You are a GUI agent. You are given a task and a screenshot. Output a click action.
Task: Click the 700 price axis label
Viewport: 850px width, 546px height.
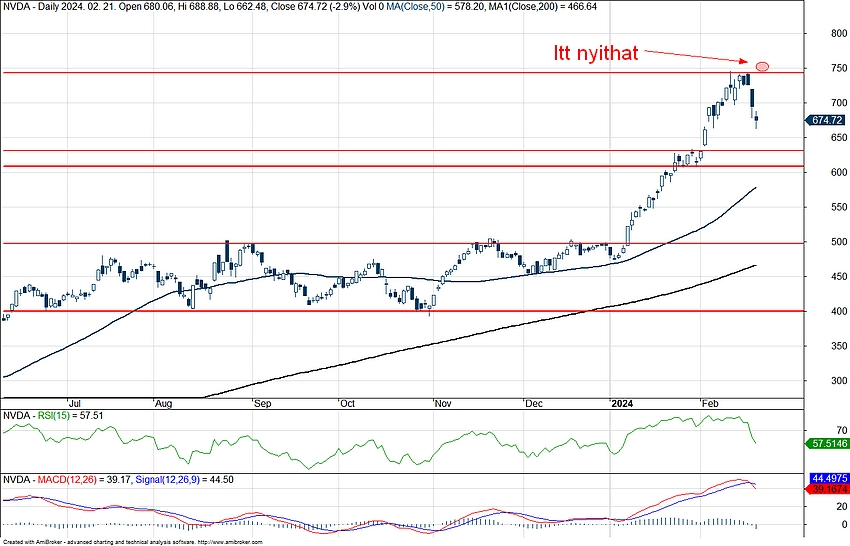(839, 103)
